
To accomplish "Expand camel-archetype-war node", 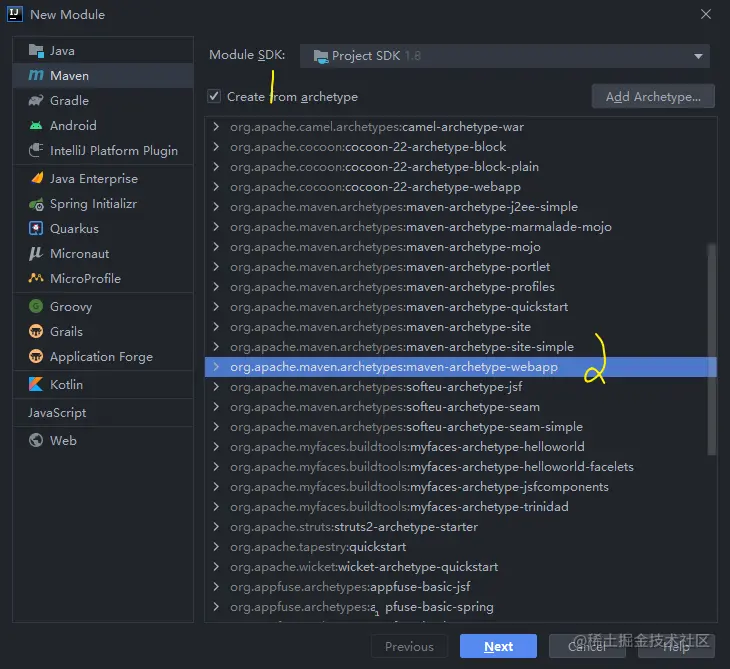I will pyautogui.click(x=216, y=126).
